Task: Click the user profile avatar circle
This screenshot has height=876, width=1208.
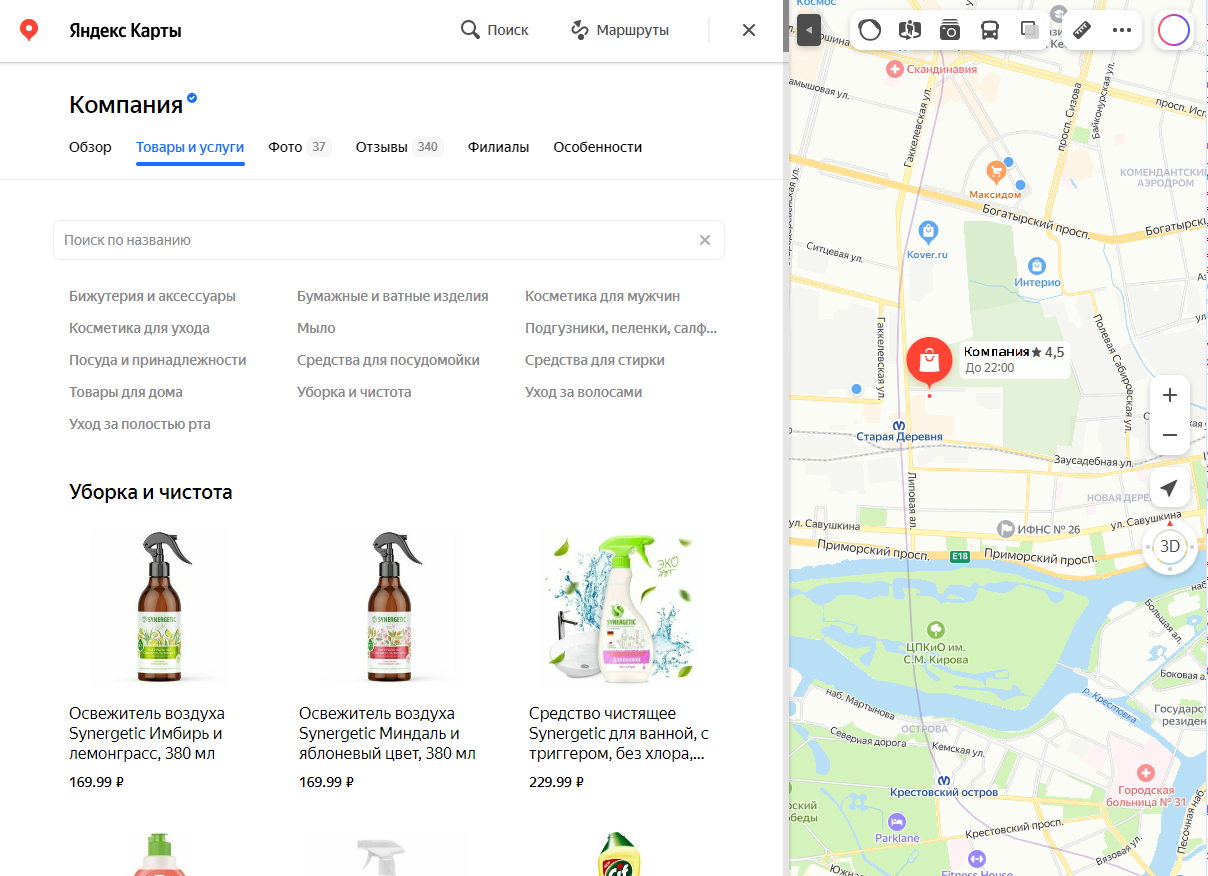Action: (x=1173, y=30)
